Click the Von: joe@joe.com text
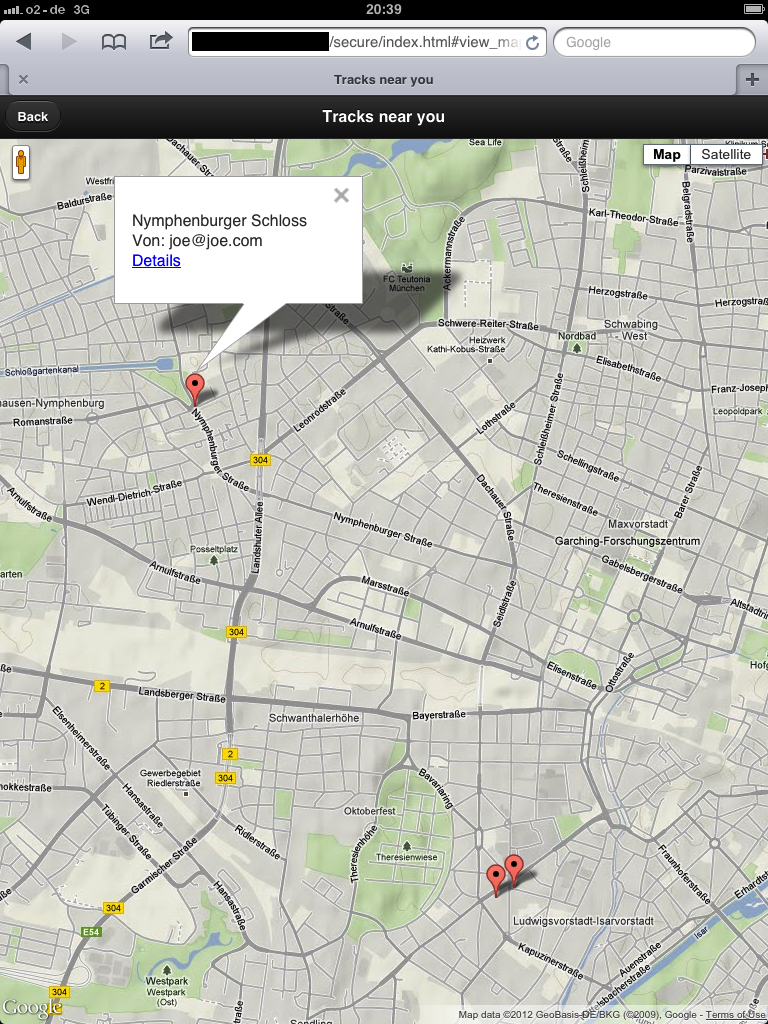Screen dimensions: 768x1024 click(x=197, y=240)
